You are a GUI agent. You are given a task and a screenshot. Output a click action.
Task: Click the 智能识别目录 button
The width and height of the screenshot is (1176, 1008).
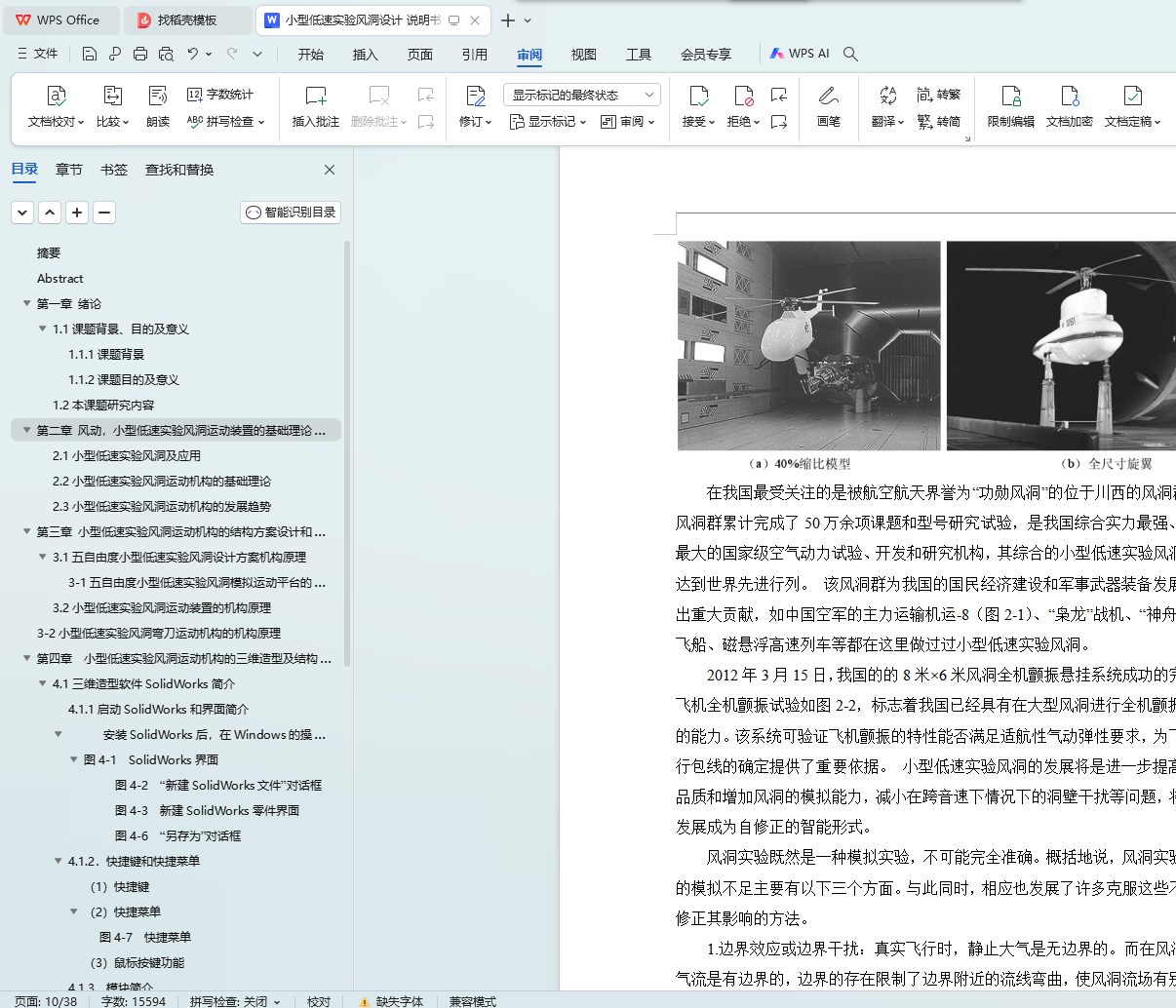(291, 213)
